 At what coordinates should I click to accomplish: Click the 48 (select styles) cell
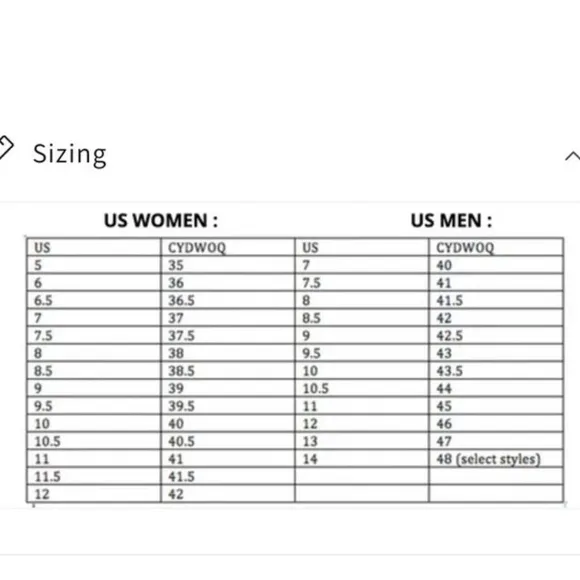pos(496,459)
